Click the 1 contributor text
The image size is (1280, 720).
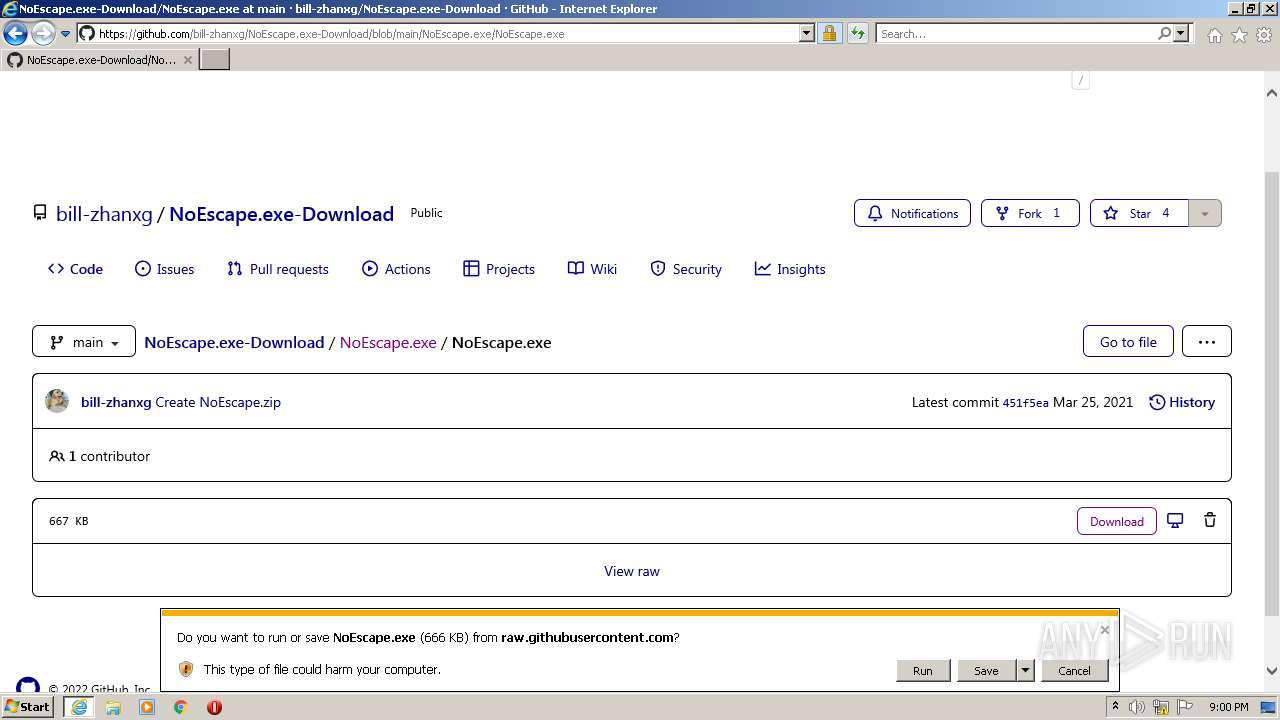(99, 456)
